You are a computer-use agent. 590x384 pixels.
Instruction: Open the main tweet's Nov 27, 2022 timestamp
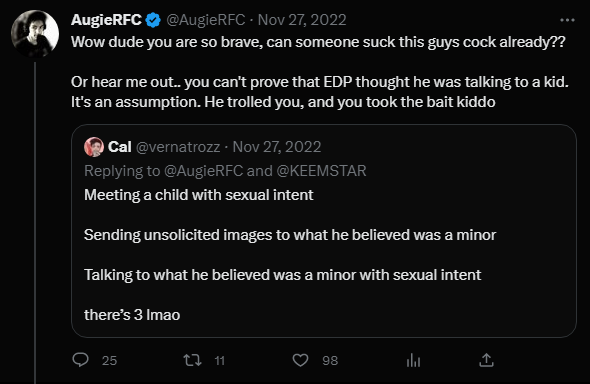302,20
